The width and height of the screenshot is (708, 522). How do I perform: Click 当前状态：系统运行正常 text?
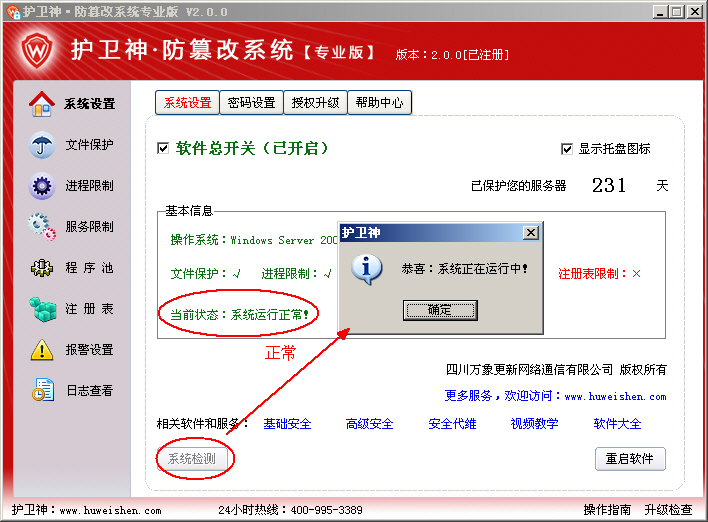click(239, 314)
